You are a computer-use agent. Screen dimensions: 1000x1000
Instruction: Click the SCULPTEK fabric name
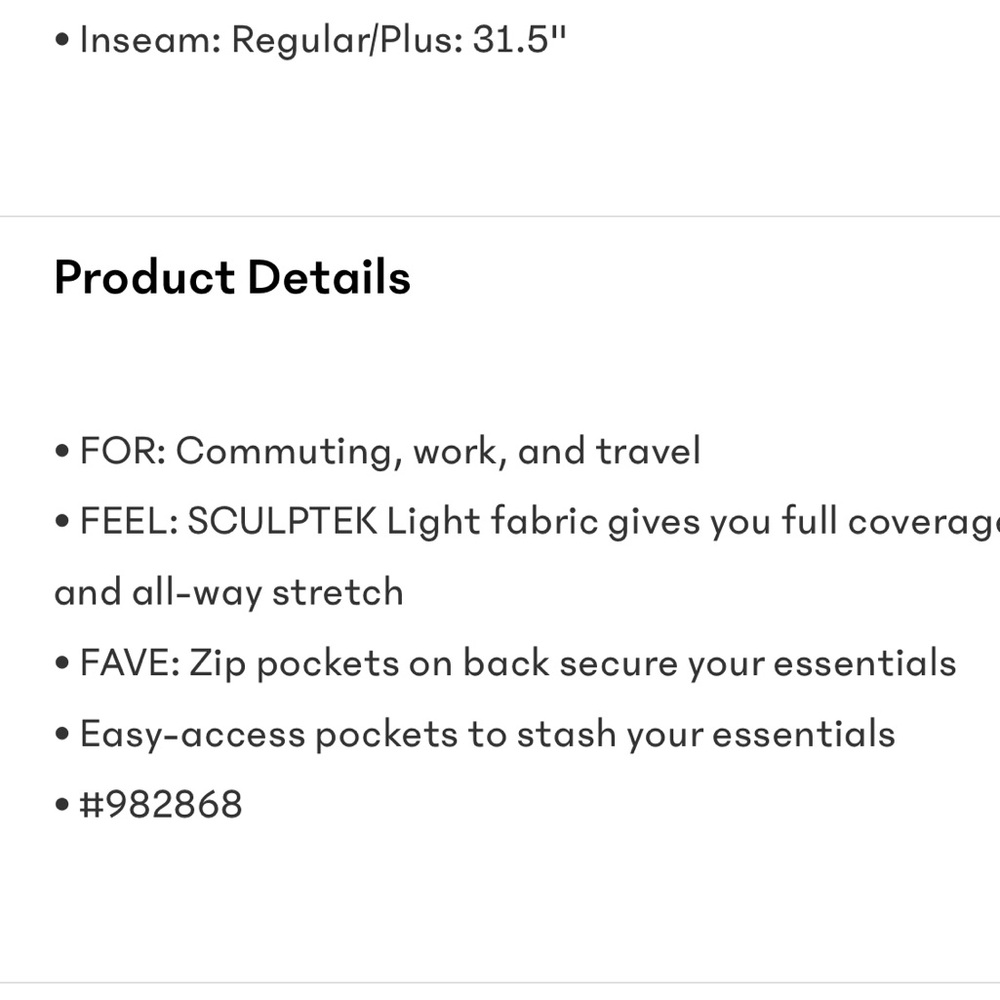(x=282, y=522)
